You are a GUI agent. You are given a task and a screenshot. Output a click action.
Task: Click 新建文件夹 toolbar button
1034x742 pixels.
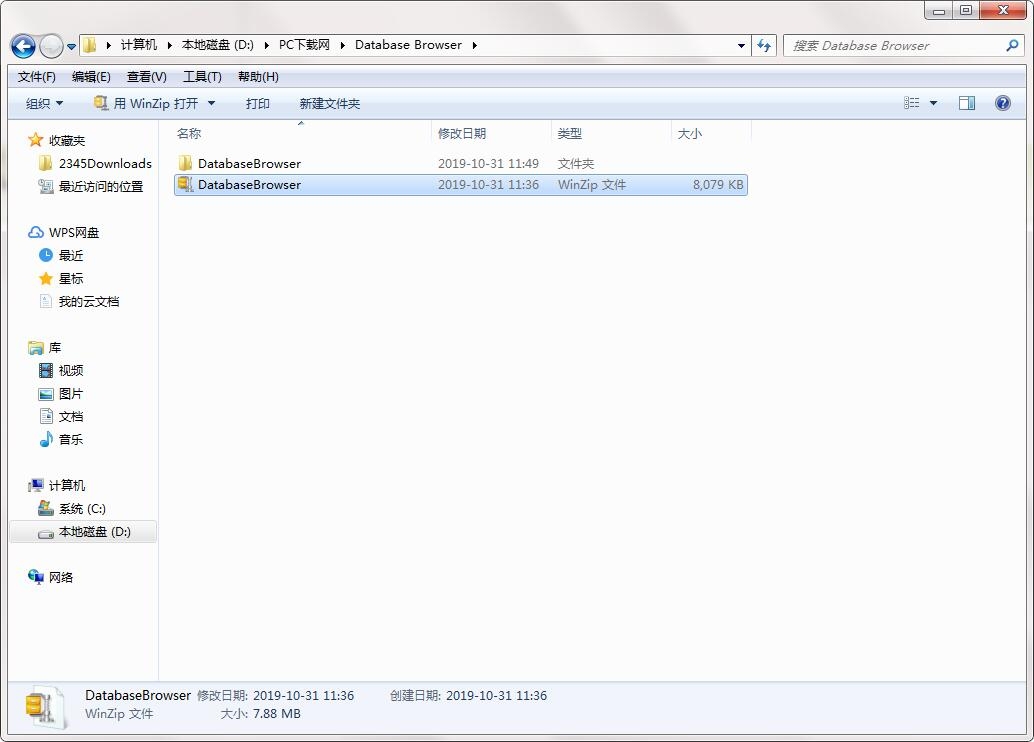(x=329, y=104)
